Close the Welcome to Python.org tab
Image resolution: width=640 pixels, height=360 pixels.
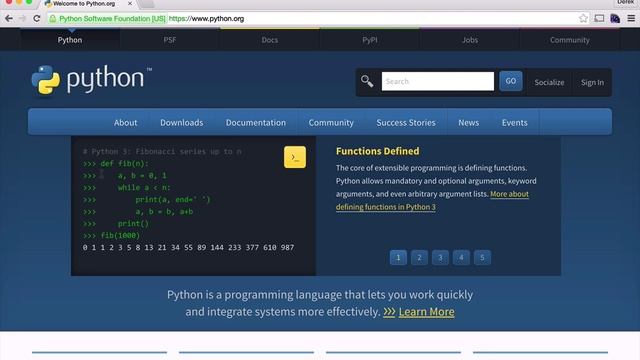(x=130, y=3)
